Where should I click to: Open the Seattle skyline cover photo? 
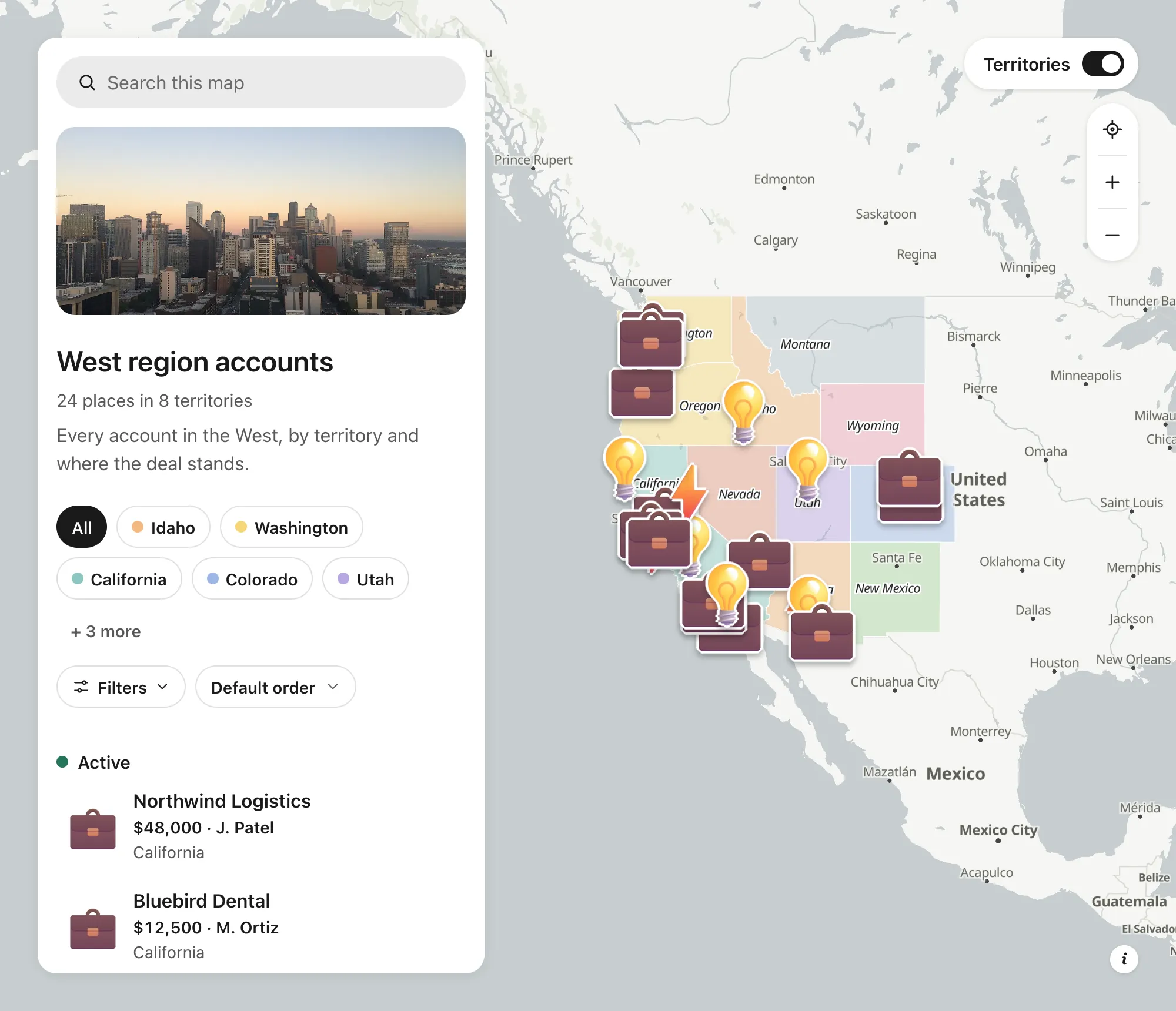point(261,221)
